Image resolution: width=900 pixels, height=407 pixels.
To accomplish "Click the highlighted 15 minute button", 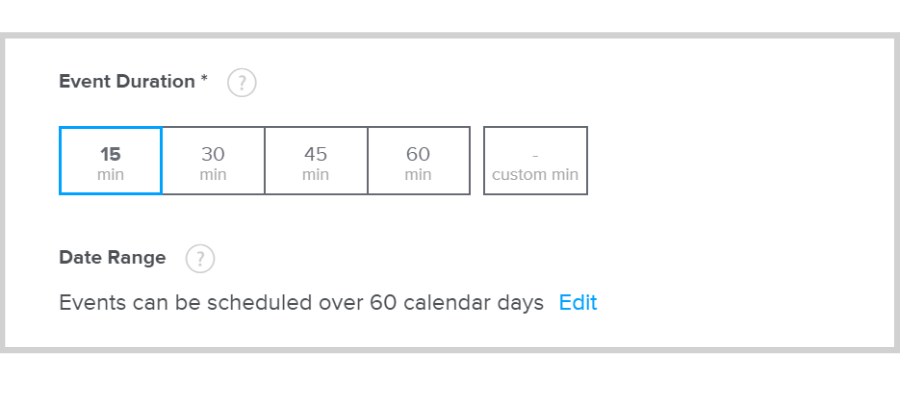I will [x=110, y=161].
